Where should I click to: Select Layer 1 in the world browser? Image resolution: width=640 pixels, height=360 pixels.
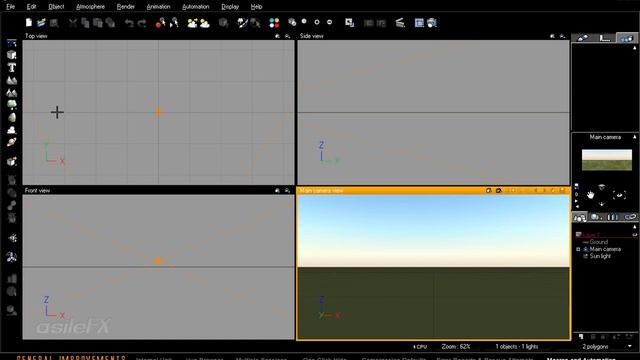click(x=591, y=235)
